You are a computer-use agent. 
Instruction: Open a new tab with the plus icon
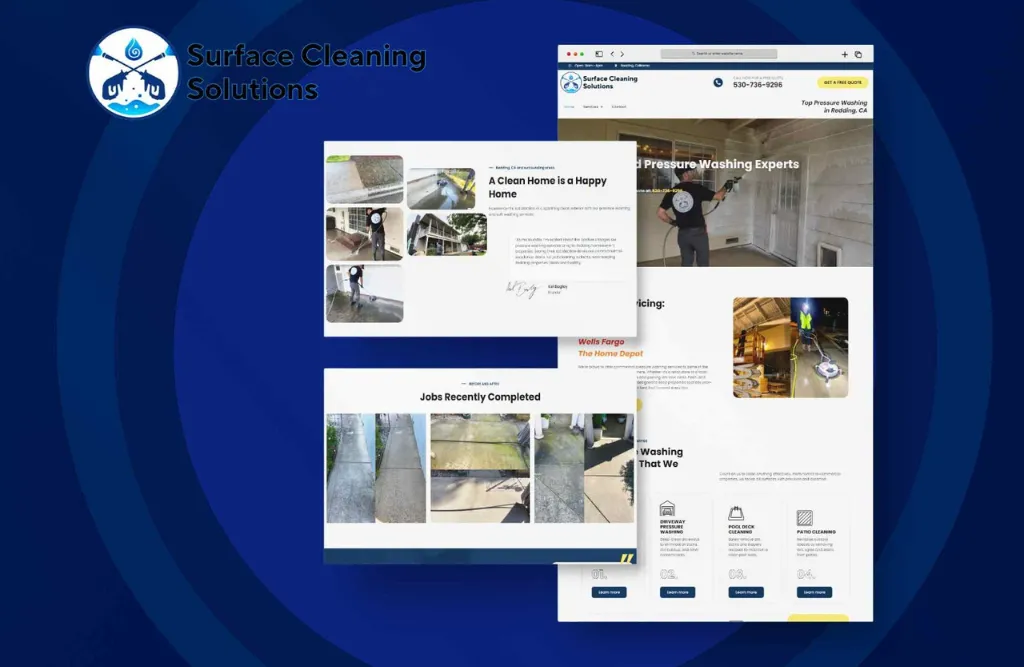[844, 55]
